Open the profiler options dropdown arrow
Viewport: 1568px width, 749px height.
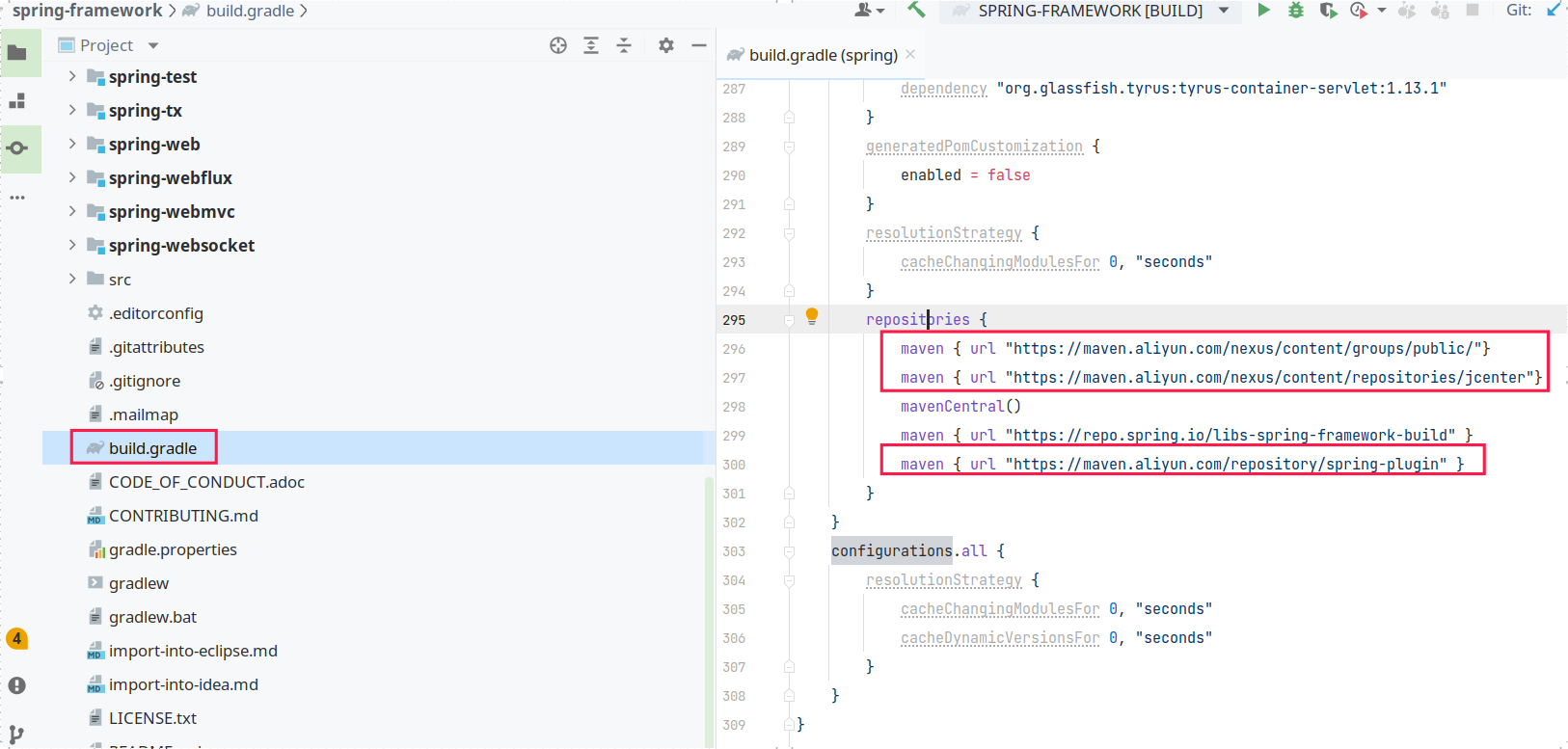click(1381, 10)
